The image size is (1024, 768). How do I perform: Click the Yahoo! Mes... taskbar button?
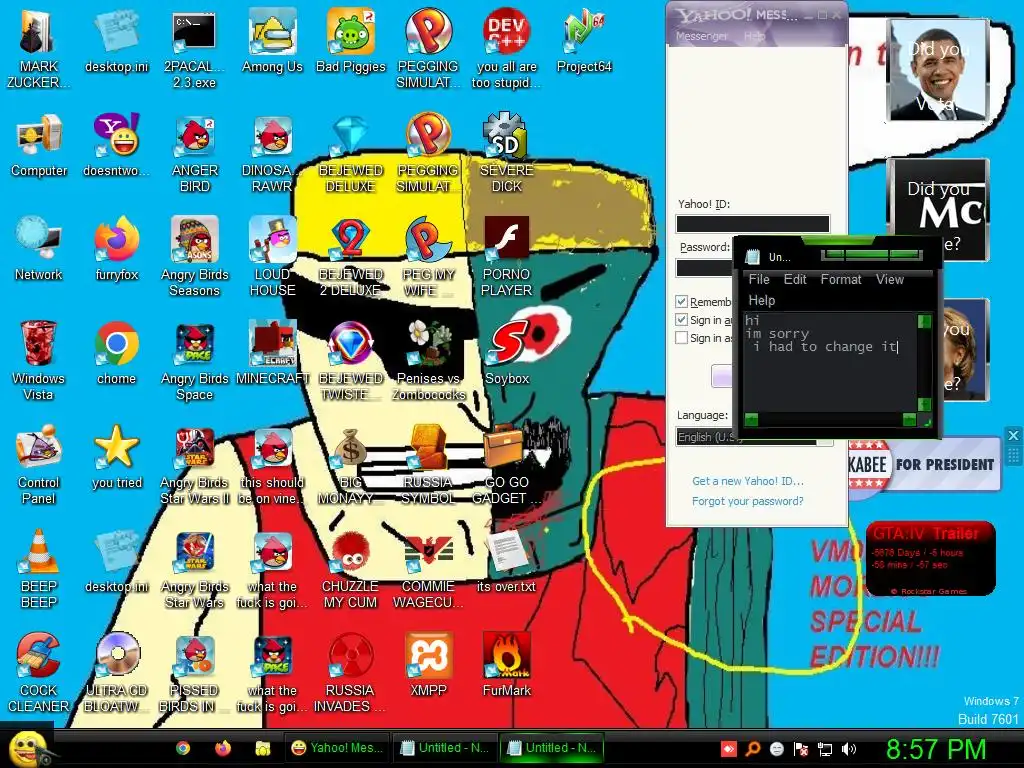coord(337,748)
